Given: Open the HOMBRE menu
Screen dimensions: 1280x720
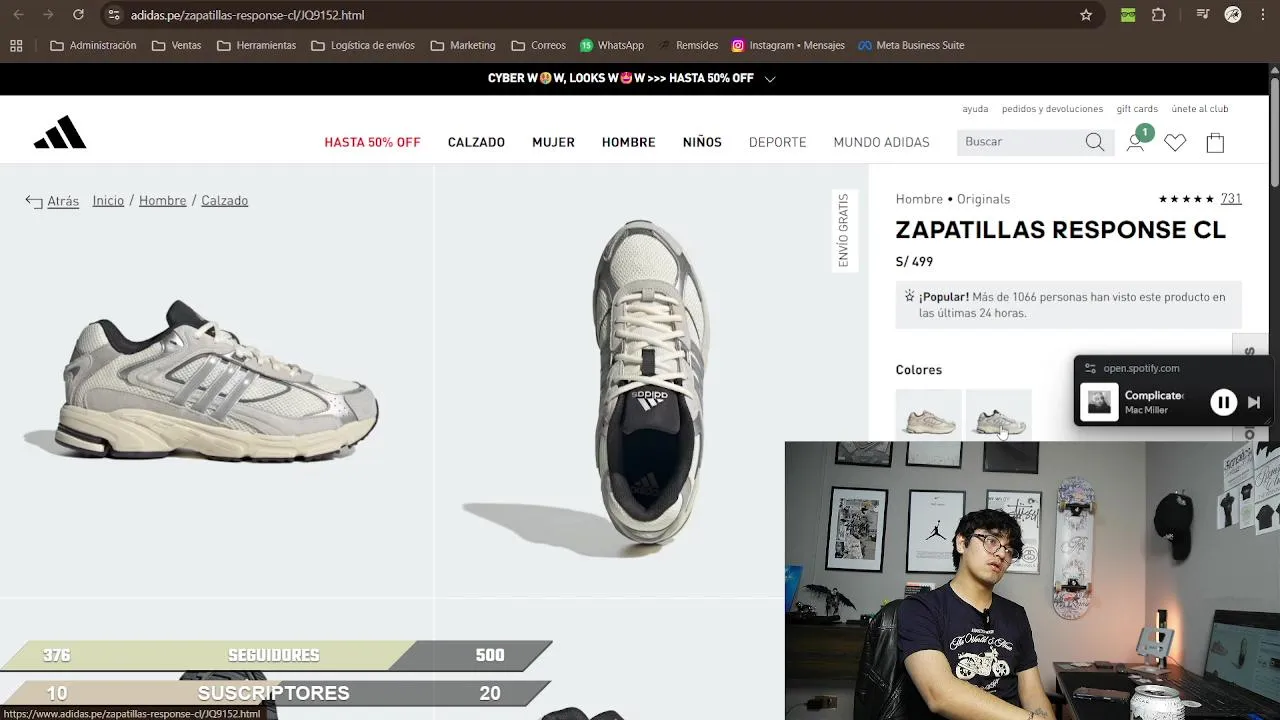Looking at the screenshot, I should click(x=628, y=143).
